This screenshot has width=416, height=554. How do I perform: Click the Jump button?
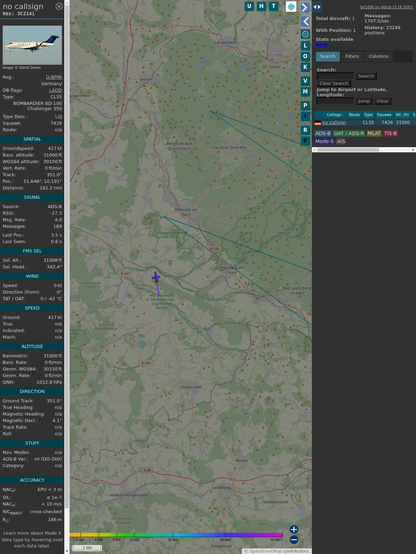[364, 101]
